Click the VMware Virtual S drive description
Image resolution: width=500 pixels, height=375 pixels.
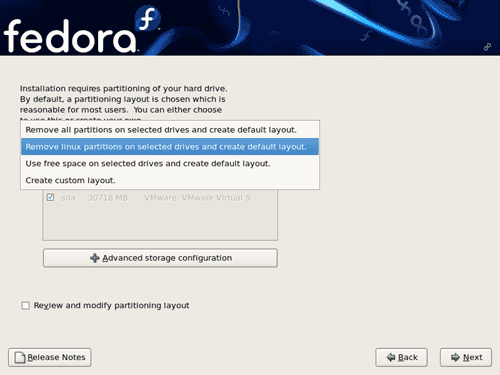point(197,198)
